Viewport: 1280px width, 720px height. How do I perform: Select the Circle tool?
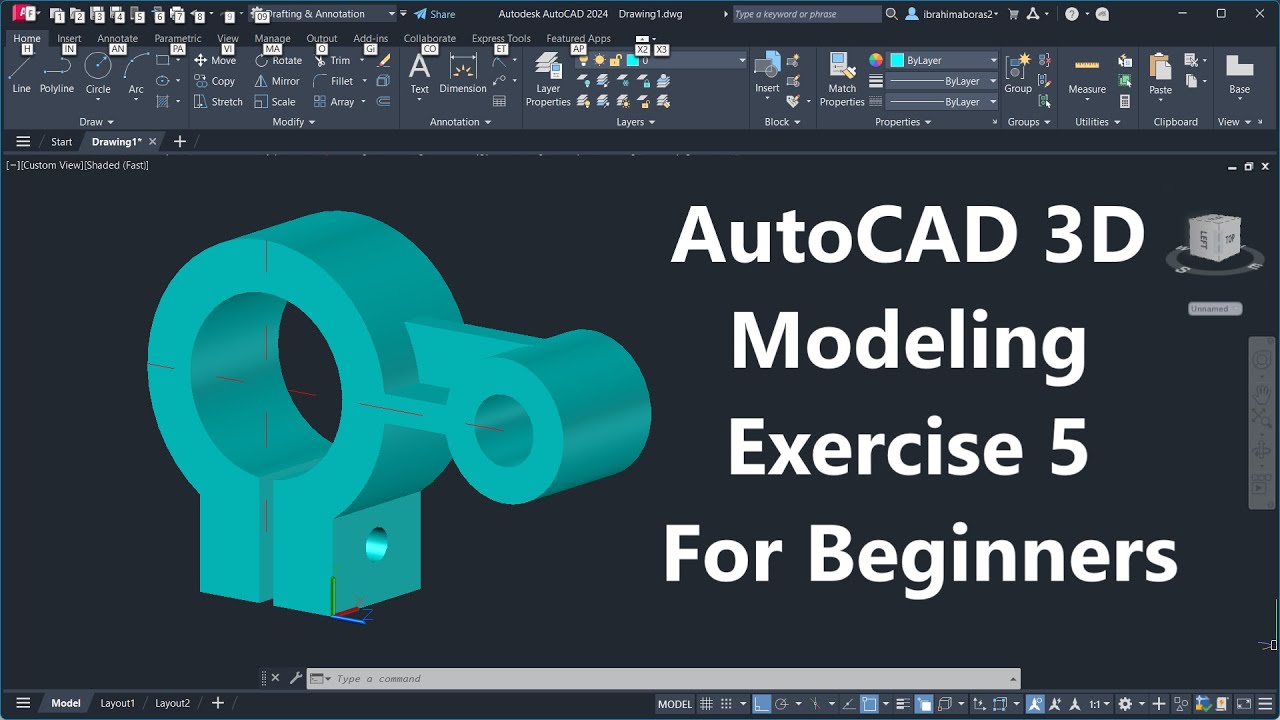[98, 74]
